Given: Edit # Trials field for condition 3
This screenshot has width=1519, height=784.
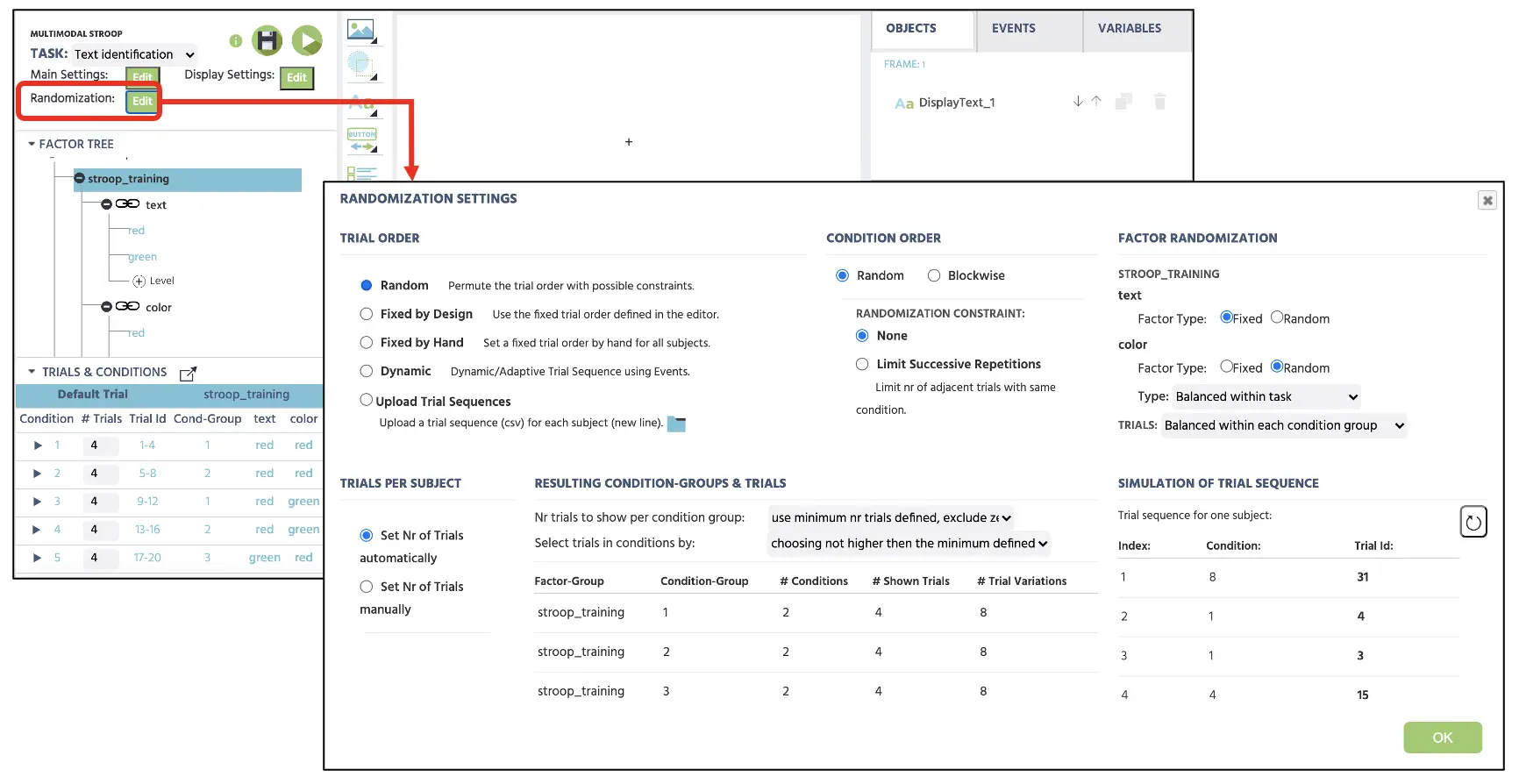Looking at the screenshot, I should 101,502.
